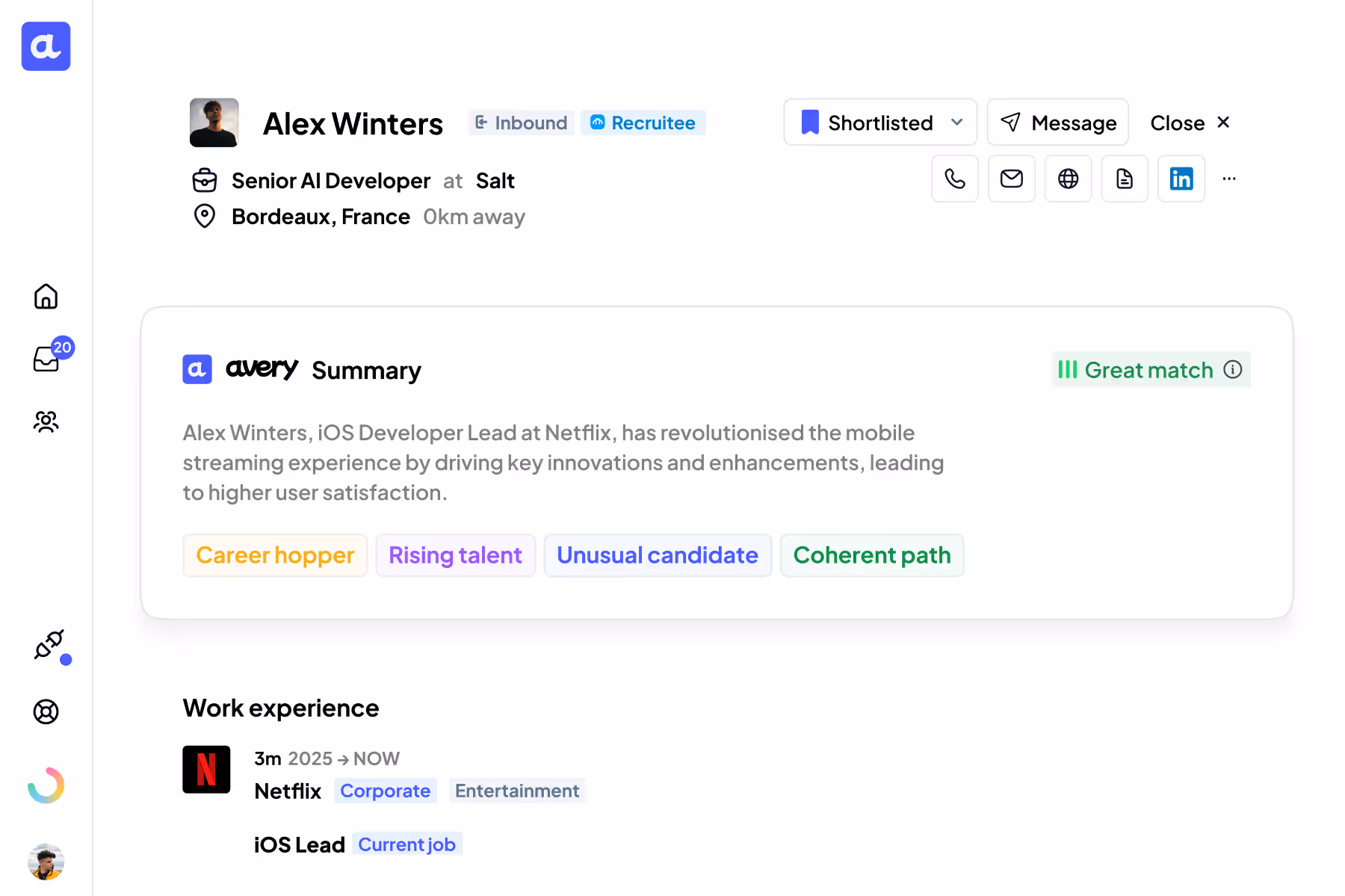Go to Home in sidebar
This screenshot has width=1345, height=896.
click(x=46, y=297)
